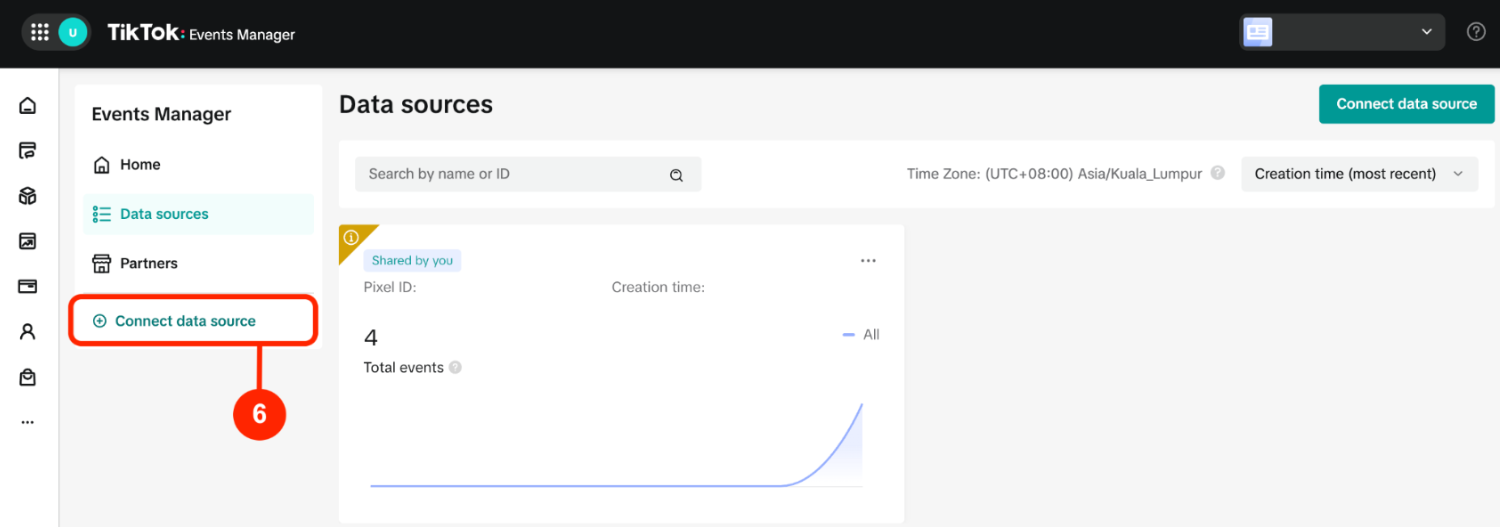Screen dimensions: 1500x527
Task: Click the Creation time label on card
Action: click(658, 287)
